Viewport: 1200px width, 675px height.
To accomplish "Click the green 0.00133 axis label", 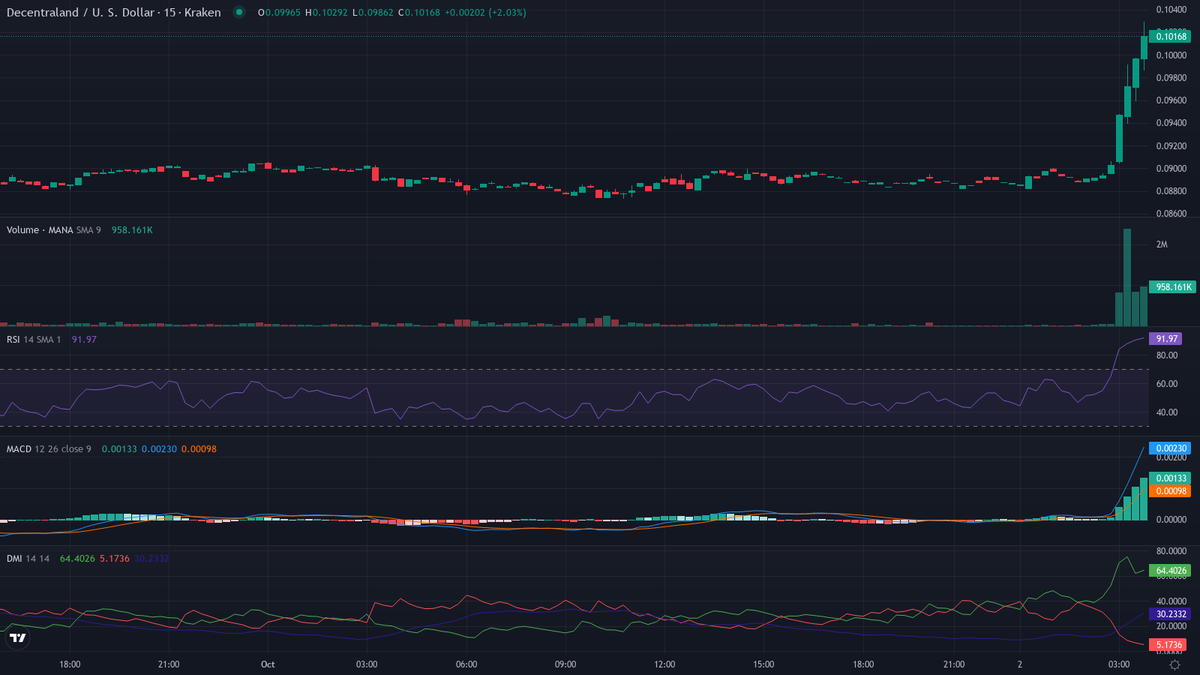I will click(x=1170, y=478).
